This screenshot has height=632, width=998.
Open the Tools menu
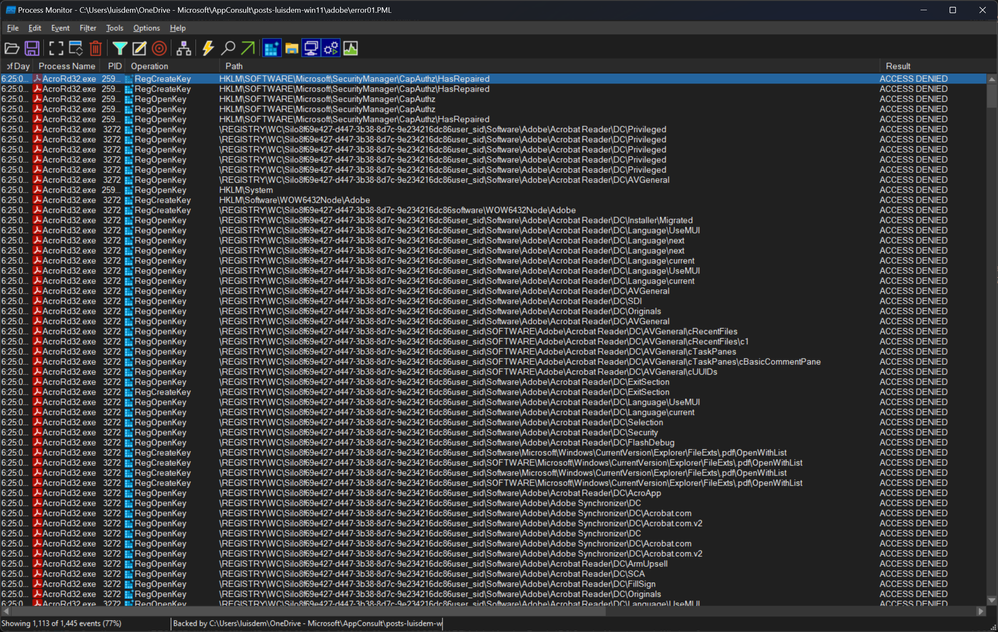[x=115, y=28]
